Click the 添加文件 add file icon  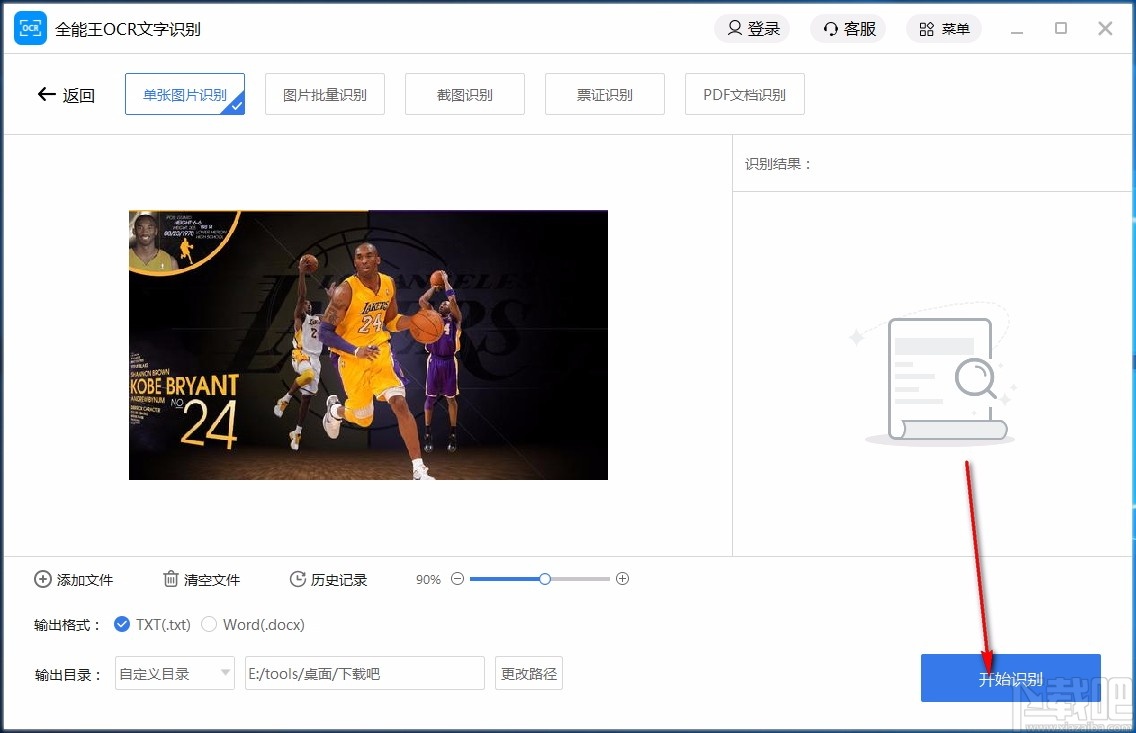pyautogui.click(x=43, y=579)
